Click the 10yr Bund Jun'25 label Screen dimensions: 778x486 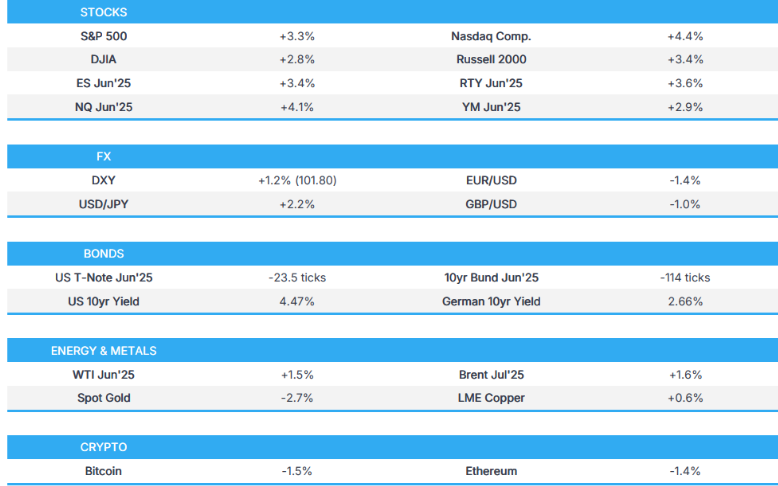pos(491,278)
